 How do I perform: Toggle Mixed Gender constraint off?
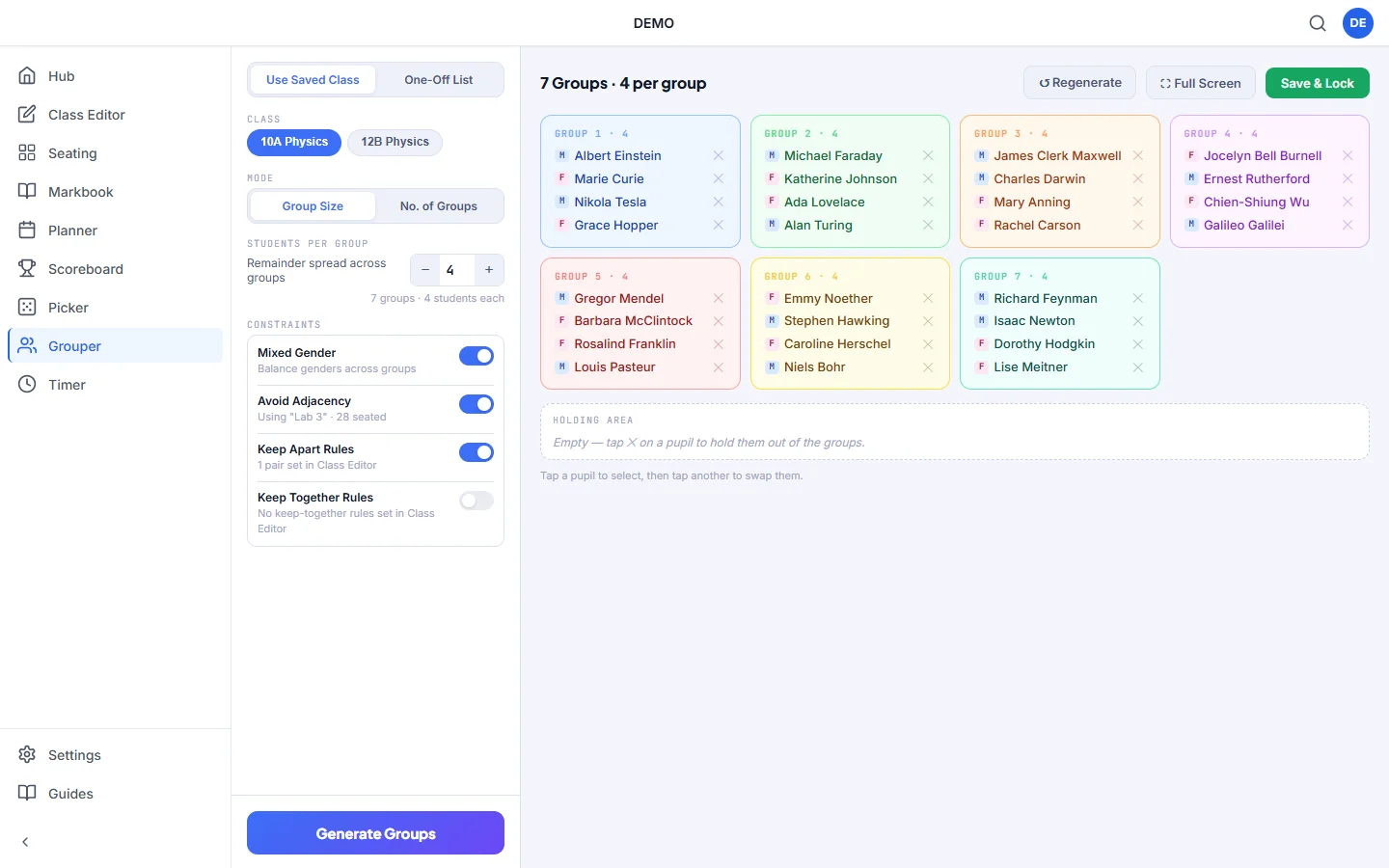(477, 356)
